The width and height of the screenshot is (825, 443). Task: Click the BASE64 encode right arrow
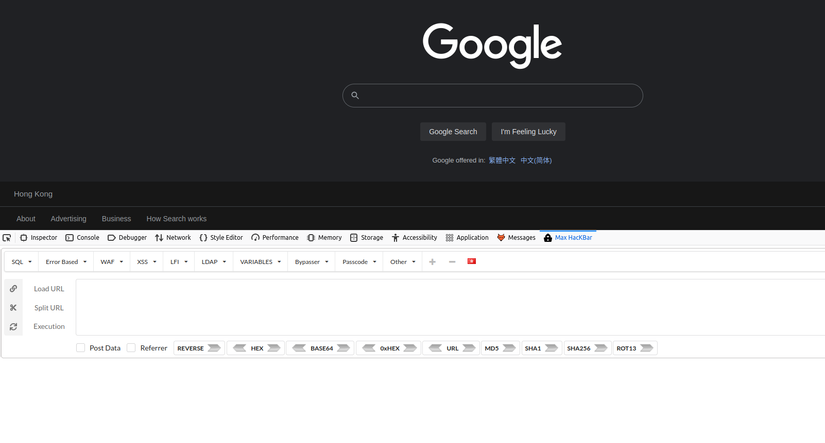coord(343,348)
